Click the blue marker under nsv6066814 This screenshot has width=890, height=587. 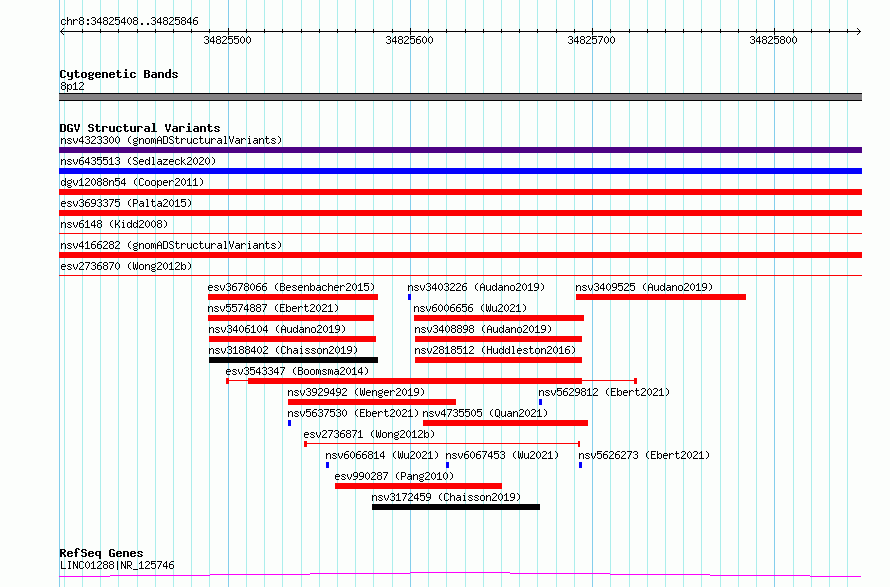coord(328,465)
